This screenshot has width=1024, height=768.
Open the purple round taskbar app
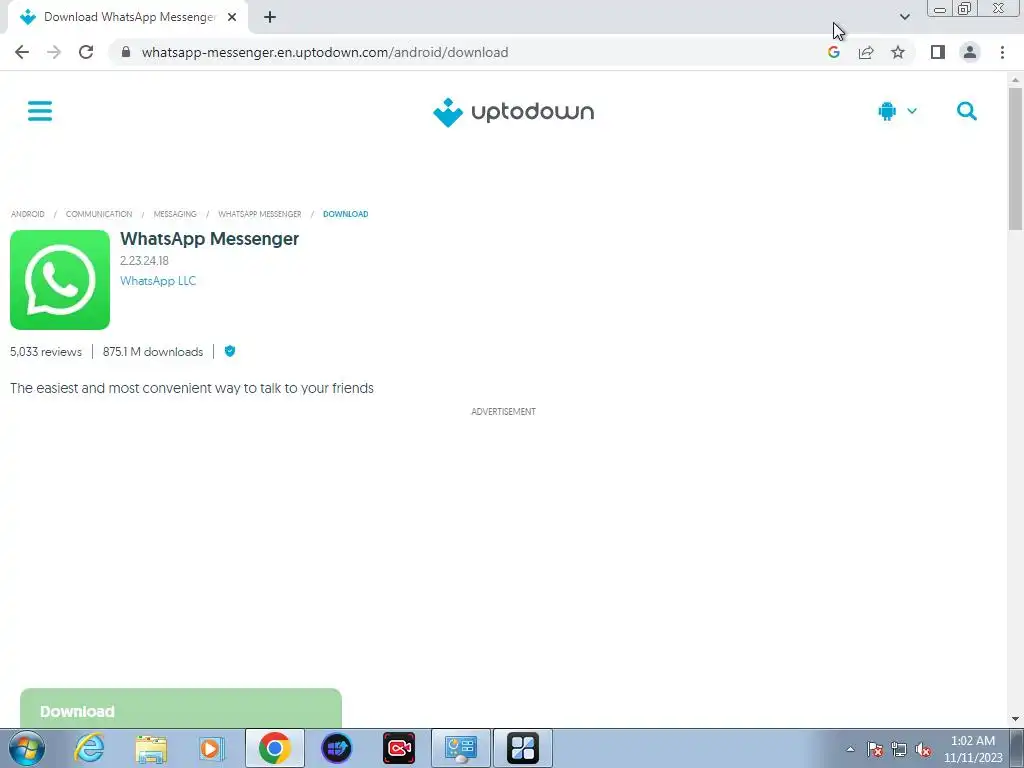336,748
